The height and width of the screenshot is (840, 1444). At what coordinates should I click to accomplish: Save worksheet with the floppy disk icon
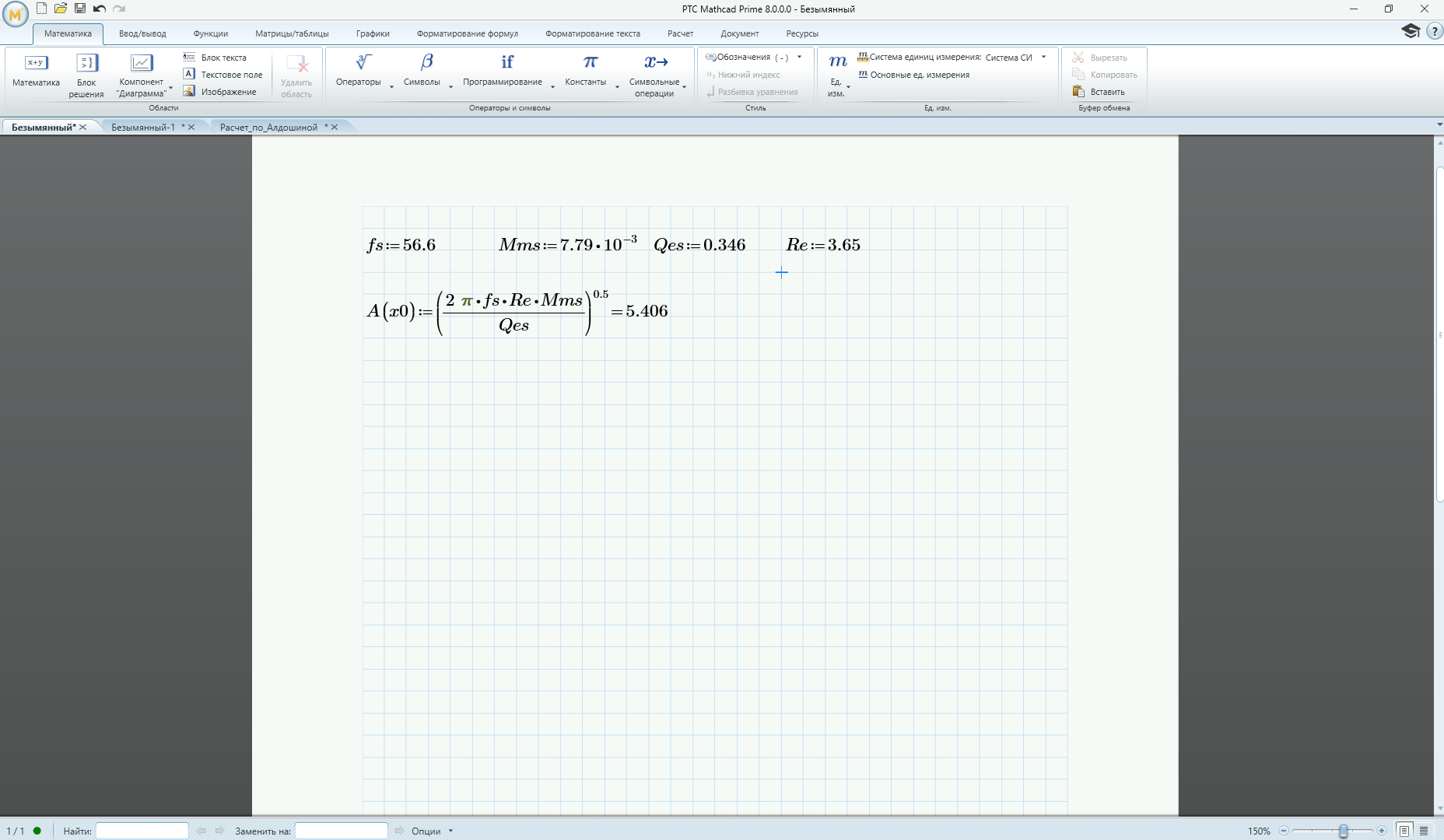click(x=80, y=9)
